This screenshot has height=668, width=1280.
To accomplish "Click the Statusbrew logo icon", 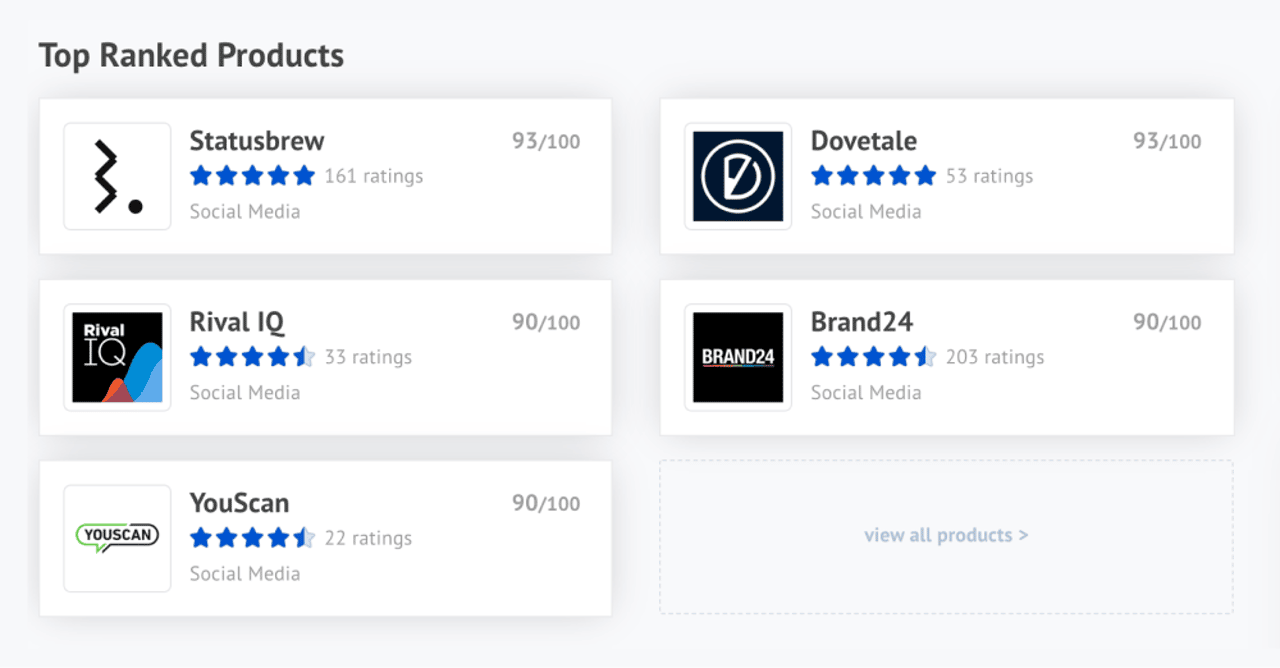I will point(117,176).
